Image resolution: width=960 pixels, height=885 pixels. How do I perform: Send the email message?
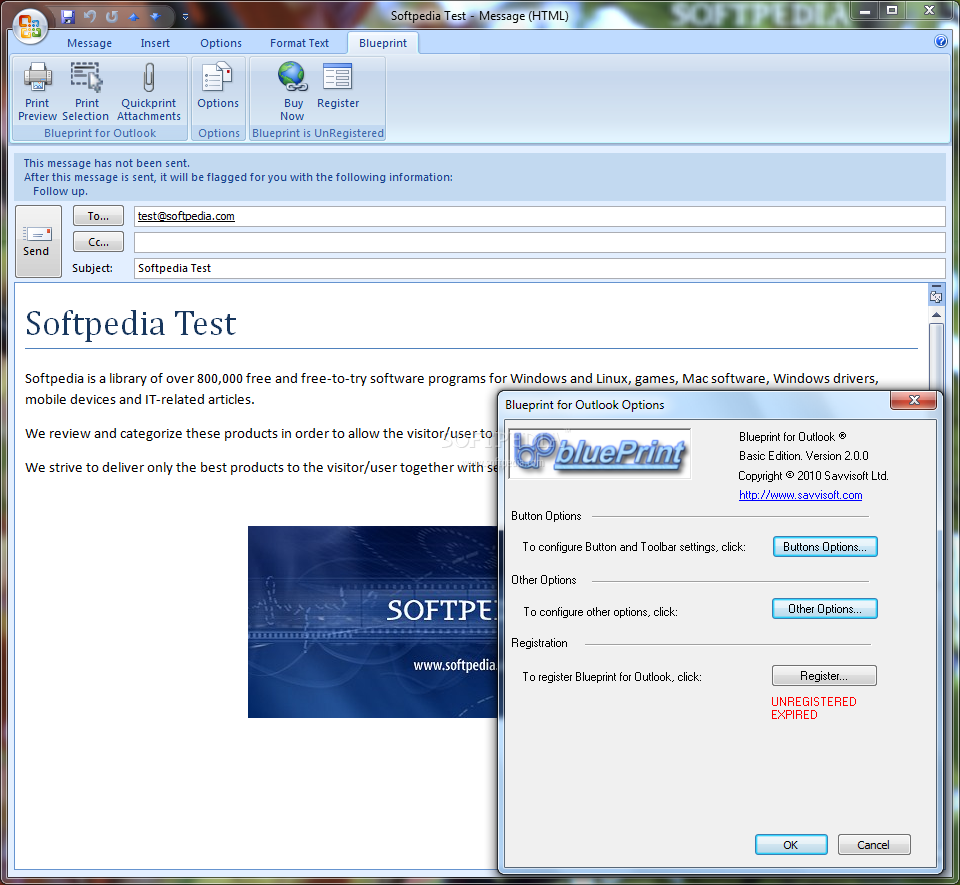pyautogui.click(x=38, y=241)
